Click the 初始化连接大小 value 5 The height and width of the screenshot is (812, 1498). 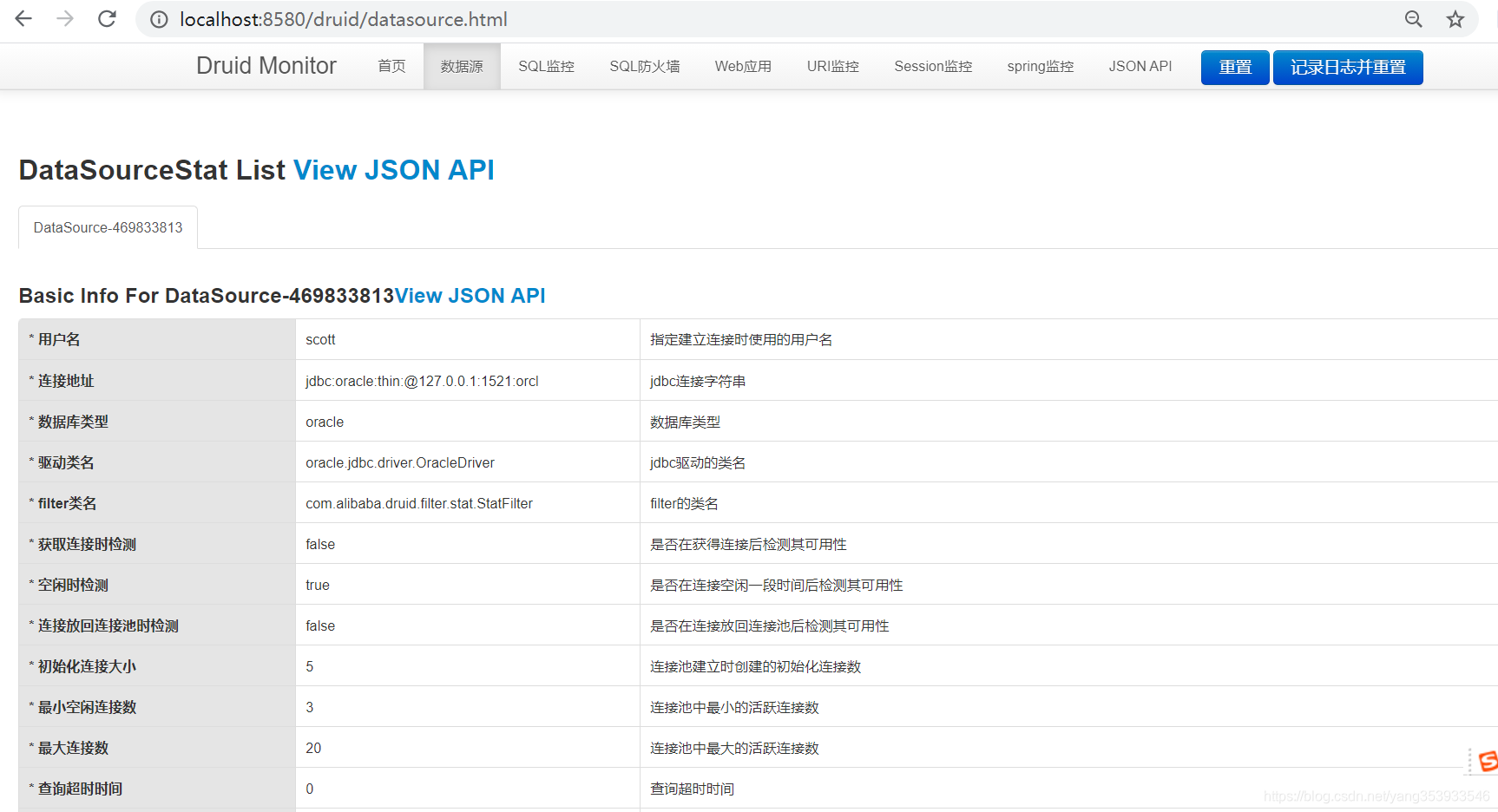pos(310,666)
